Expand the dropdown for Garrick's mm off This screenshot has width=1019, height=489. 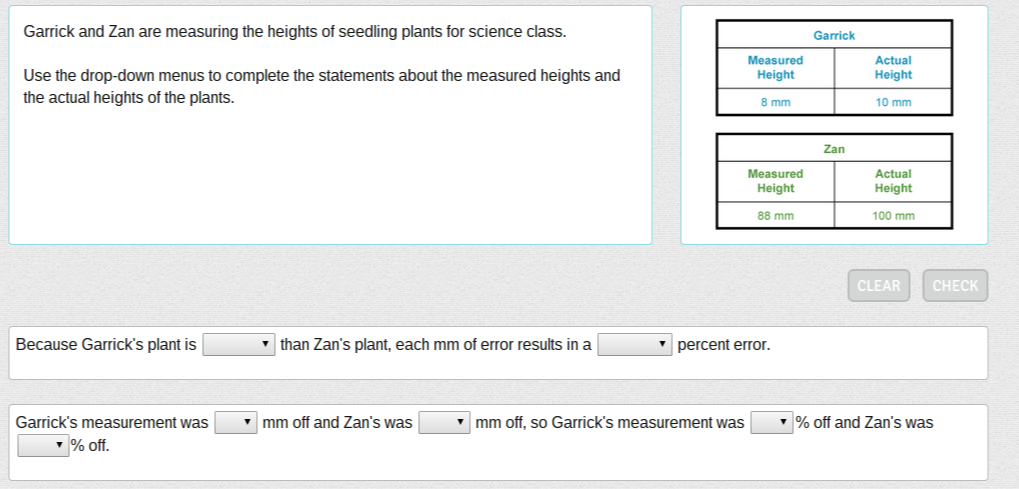pos(236,423)
